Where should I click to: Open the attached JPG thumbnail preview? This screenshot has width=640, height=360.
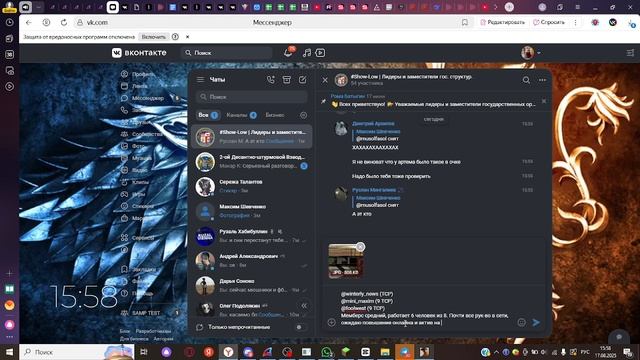click(345, 261)
